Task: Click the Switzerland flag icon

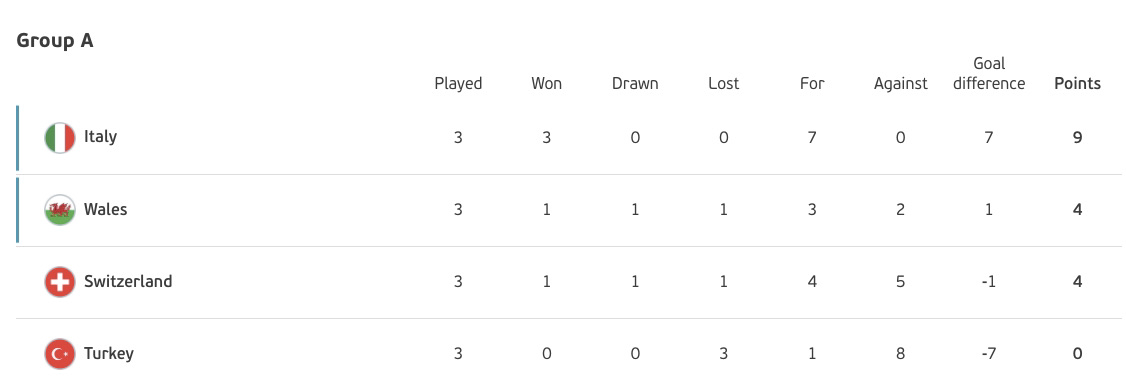Action: [60, 282]
